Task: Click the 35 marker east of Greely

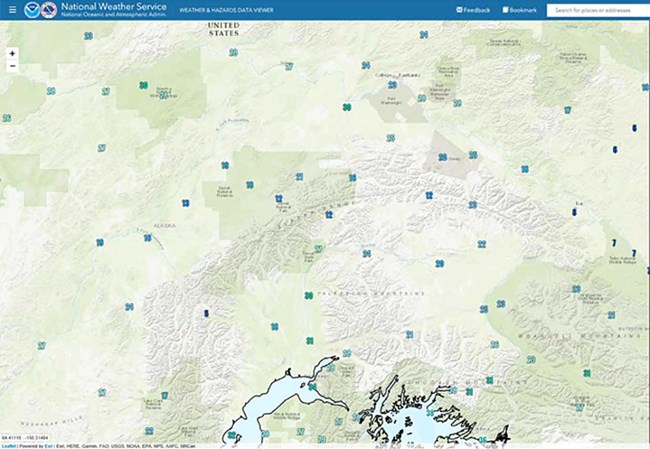Action: click(473, 154)
